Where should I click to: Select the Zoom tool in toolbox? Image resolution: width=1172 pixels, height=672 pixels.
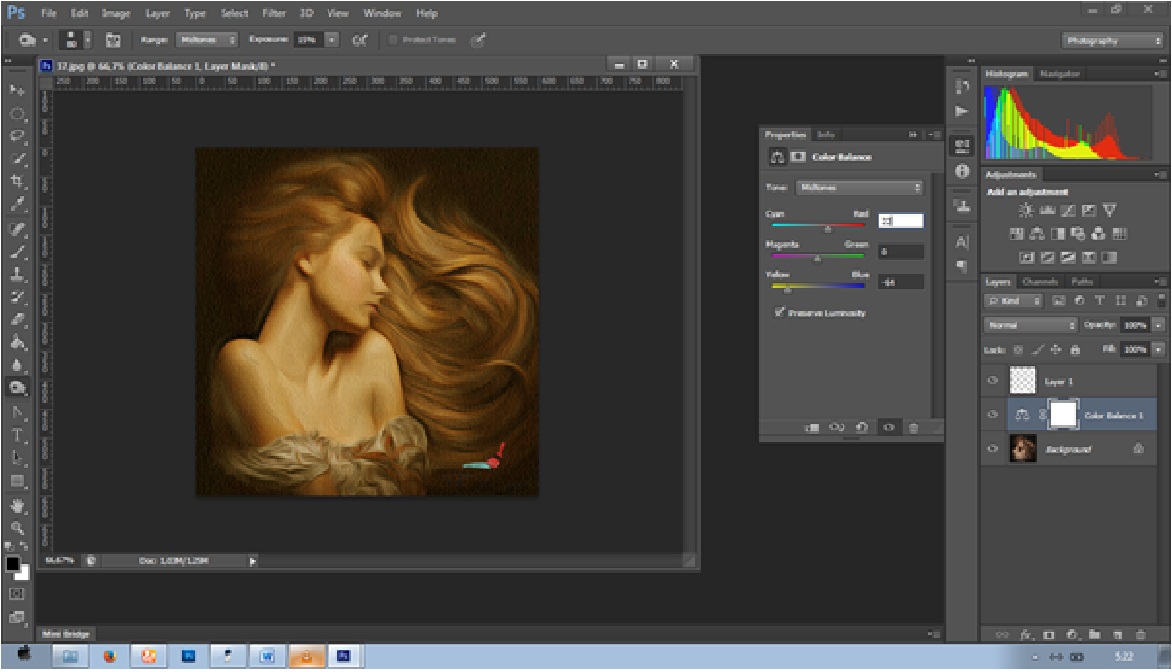(18, 527)
